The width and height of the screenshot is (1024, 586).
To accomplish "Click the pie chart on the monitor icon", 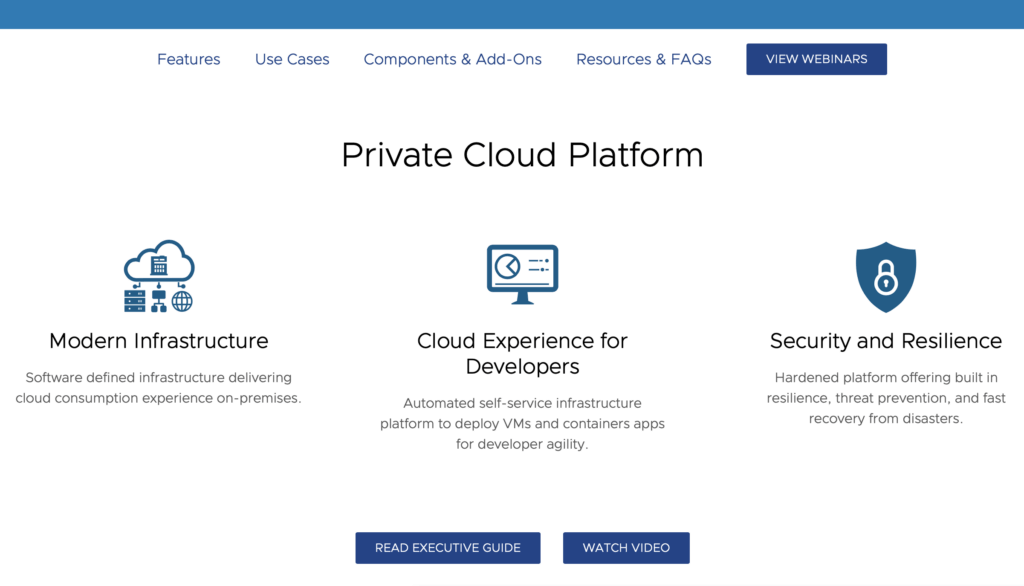I will click(508, 267).
